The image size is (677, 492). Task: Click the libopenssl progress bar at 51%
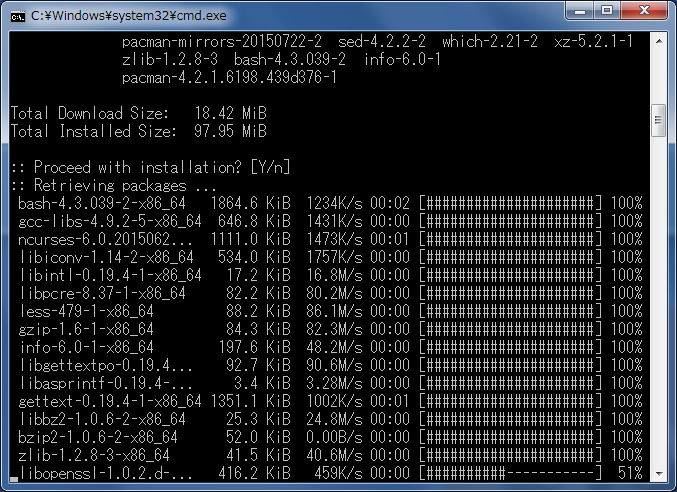click(x=510, y=473)
